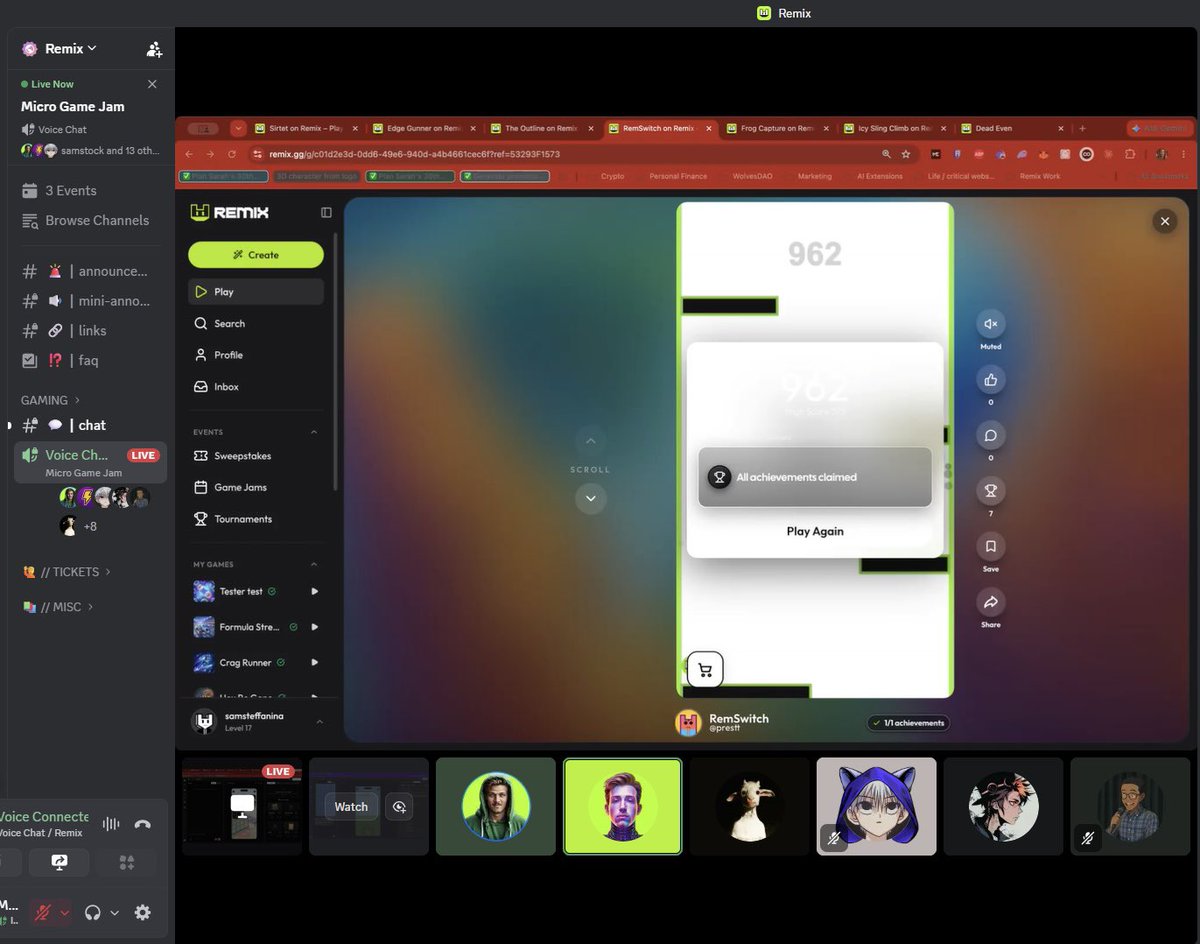Open the trophy icon showing 7
This screenshot has height=944, width=1200.
(x=990, y=491)
